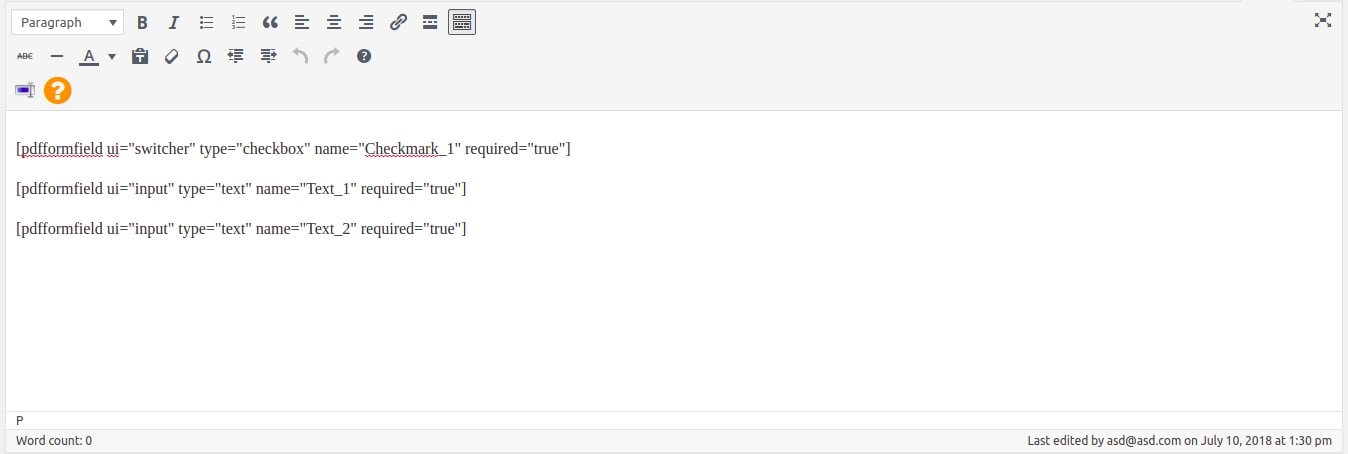The width and height of the screenshot is (1348, 454).
Task: Expand the text color picker arrow
Action: tap(112, 57)
